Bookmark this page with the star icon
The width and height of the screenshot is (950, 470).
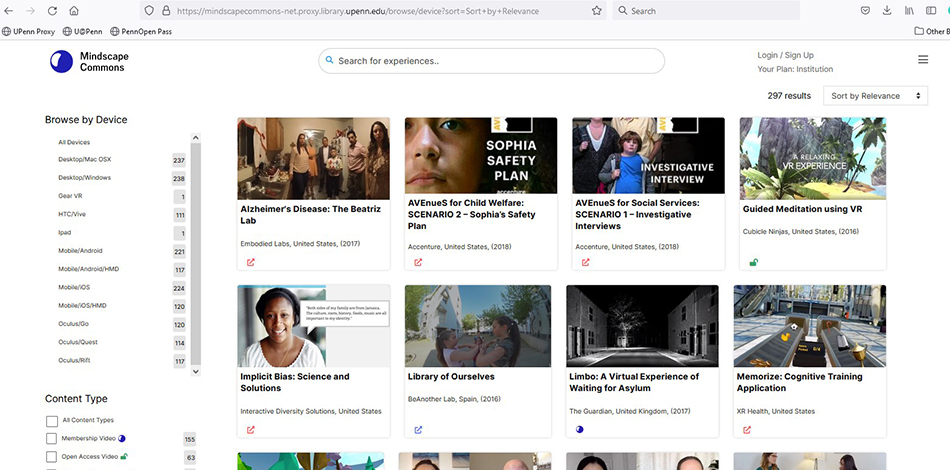pos(596,11)
